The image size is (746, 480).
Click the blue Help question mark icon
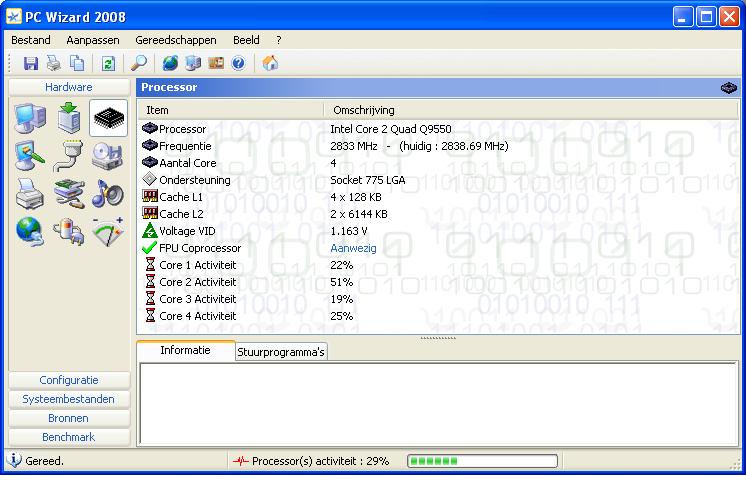coord(238,63)
